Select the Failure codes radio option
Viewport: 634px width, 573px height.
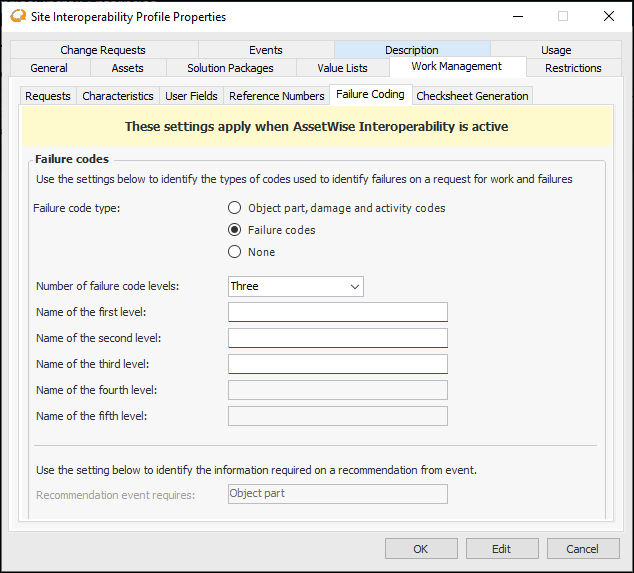[235, 230]
